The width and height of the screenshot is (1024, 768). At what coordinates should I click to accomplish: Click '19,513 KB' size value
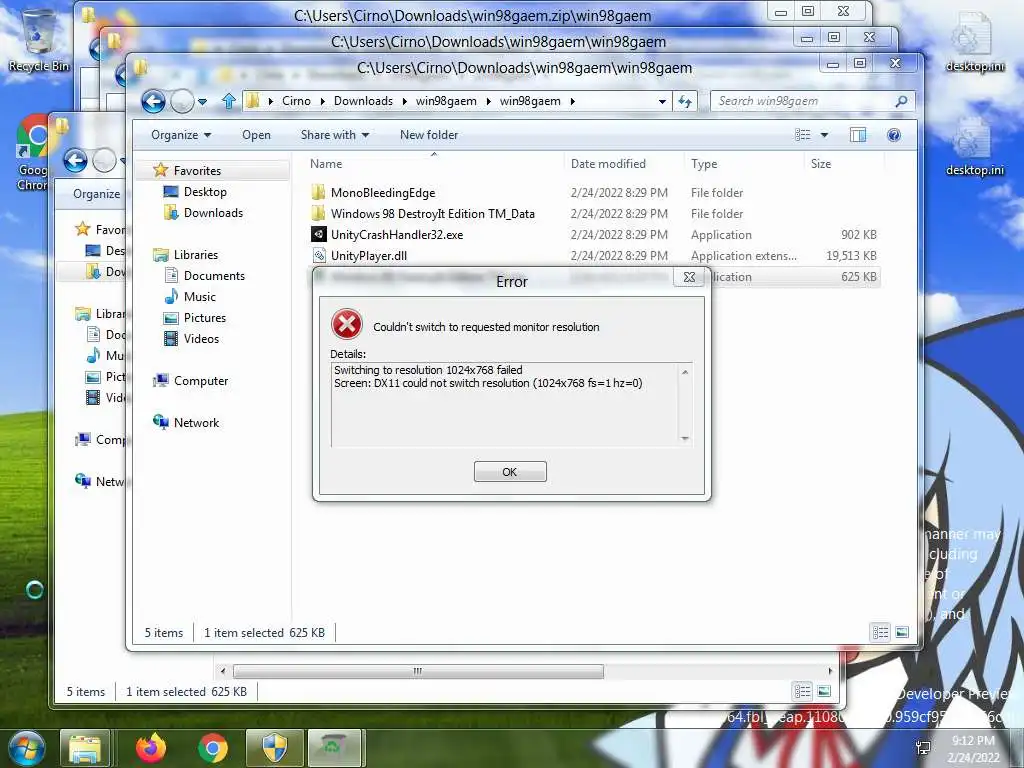point(851,255)
